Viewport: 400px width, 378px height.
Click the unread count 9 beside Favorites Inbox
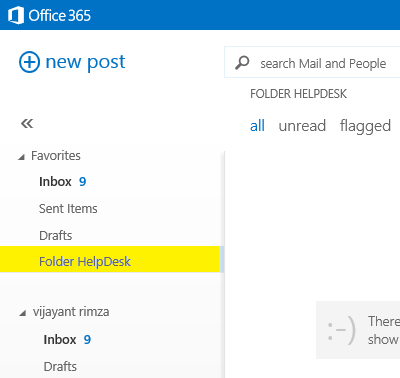coord(82,182)
